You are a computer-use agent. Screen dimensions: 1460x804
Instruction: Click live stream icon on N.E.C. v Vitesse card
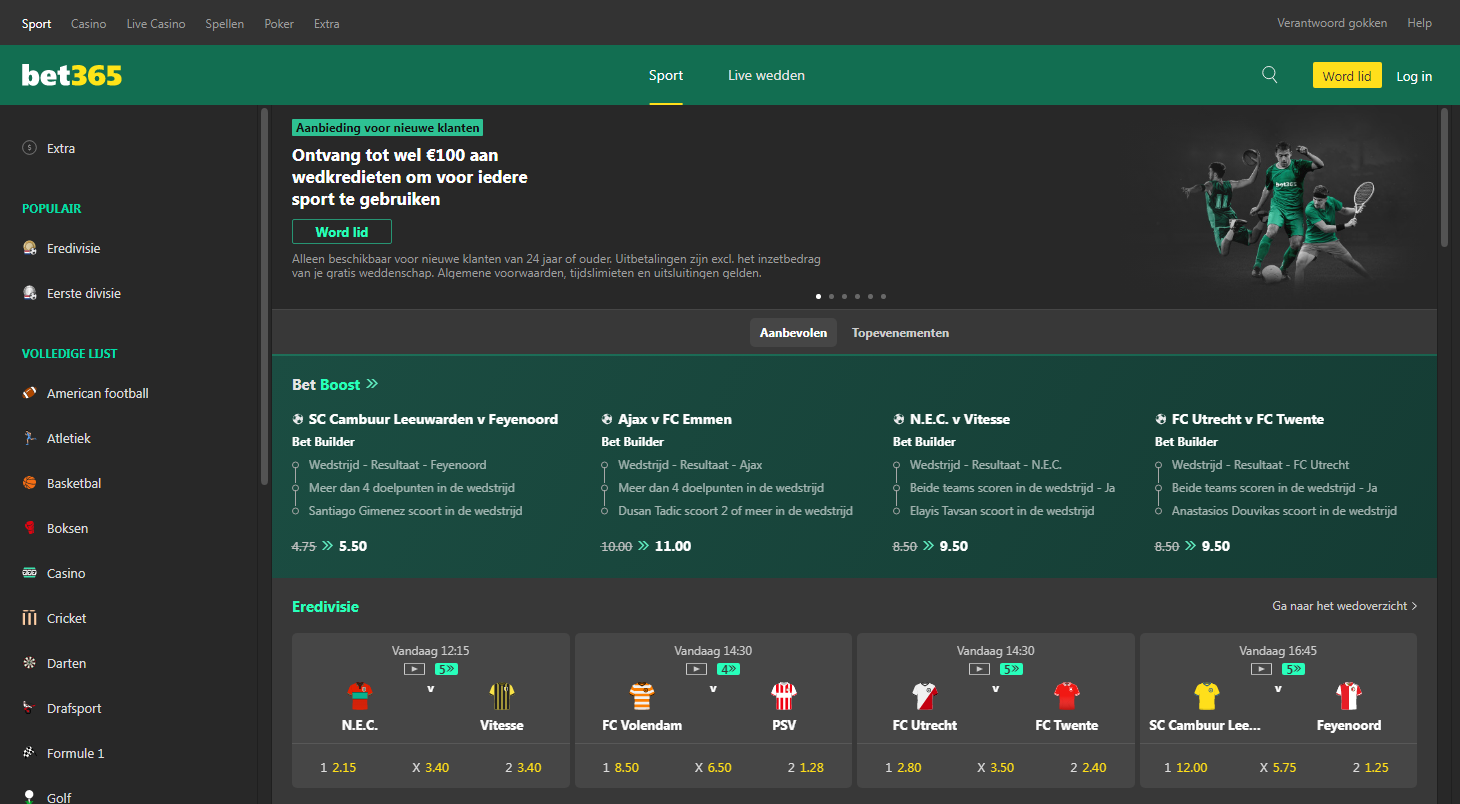pos(414,669)
